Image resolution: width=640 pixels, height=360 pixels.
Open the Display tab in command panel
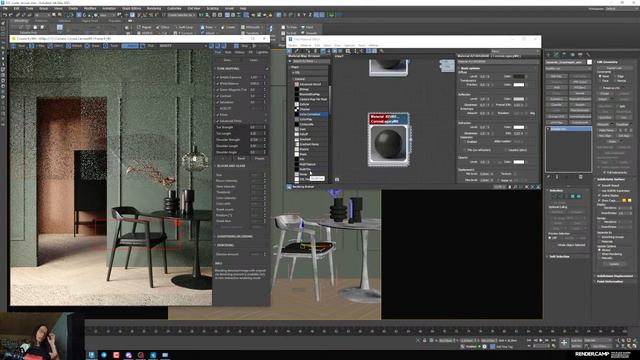pyautogui.click(x=580, y=54)
